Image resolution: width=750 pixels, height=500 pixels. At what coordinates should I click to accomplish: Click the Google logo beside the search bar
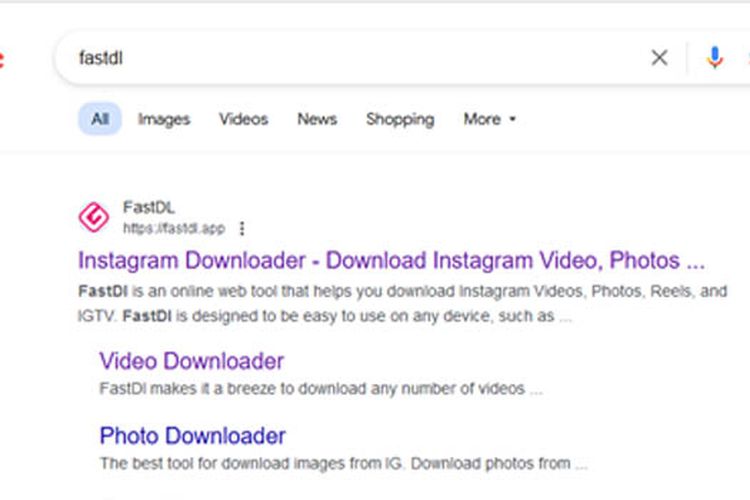pyautogui.click(x=3, y=58)
